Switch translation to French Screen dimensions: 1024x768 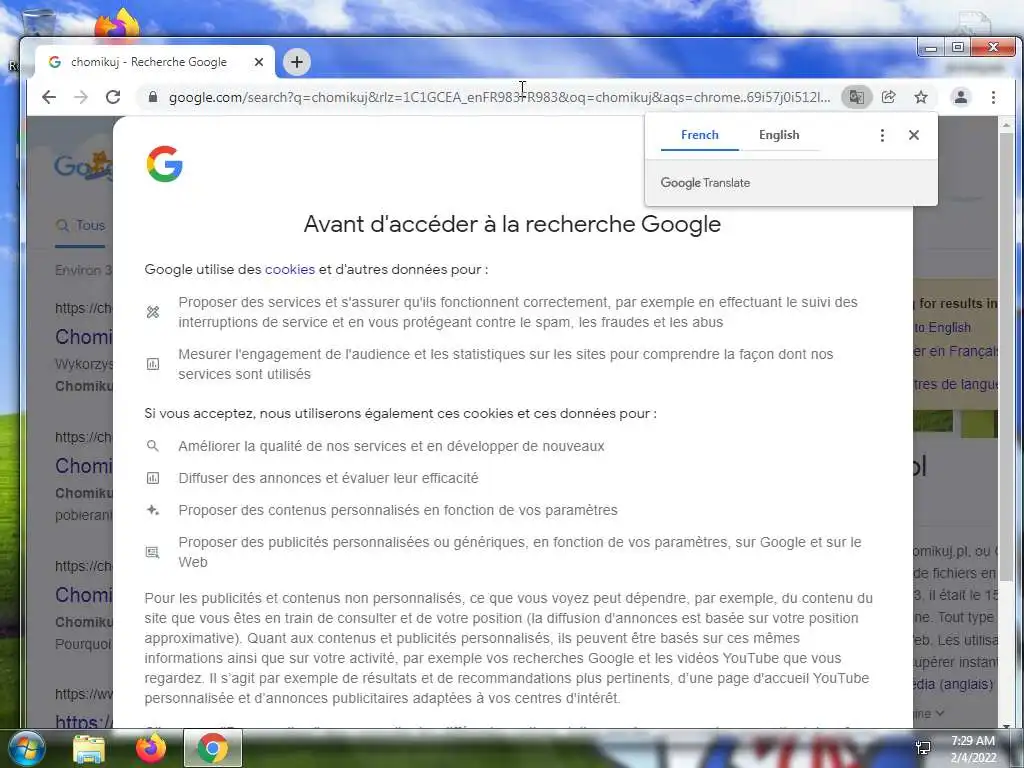[699, 135]
